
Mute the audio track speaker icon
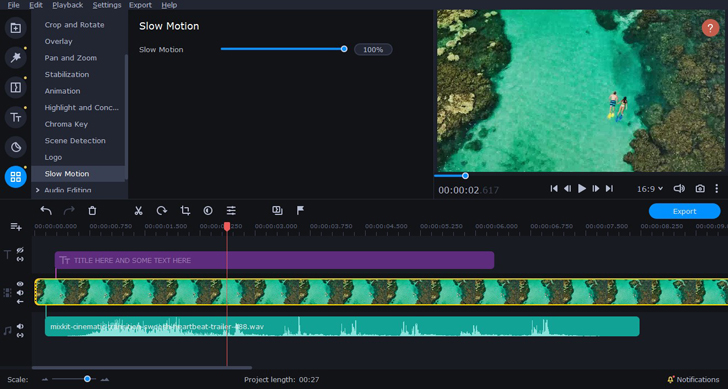20,326
